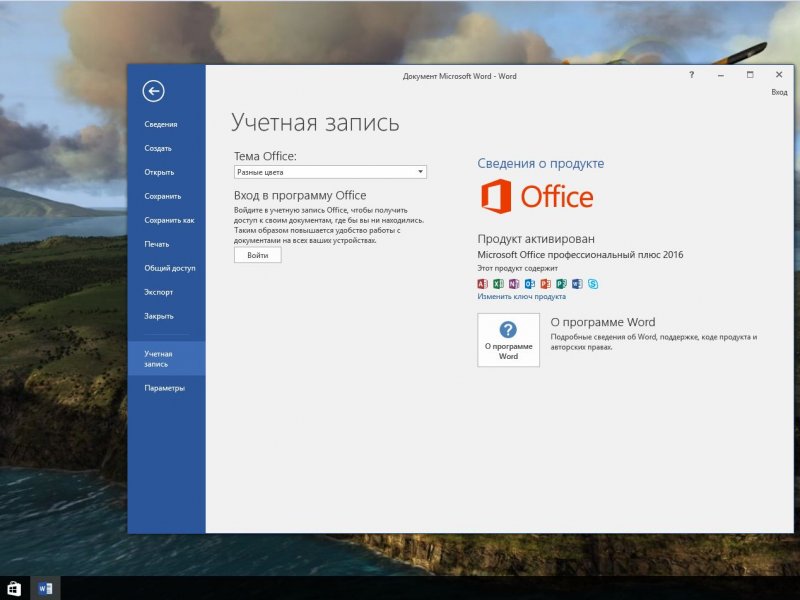Select Создать in the sidebar
This screenshot has width=800, height=600.
[x=158, y=148]
